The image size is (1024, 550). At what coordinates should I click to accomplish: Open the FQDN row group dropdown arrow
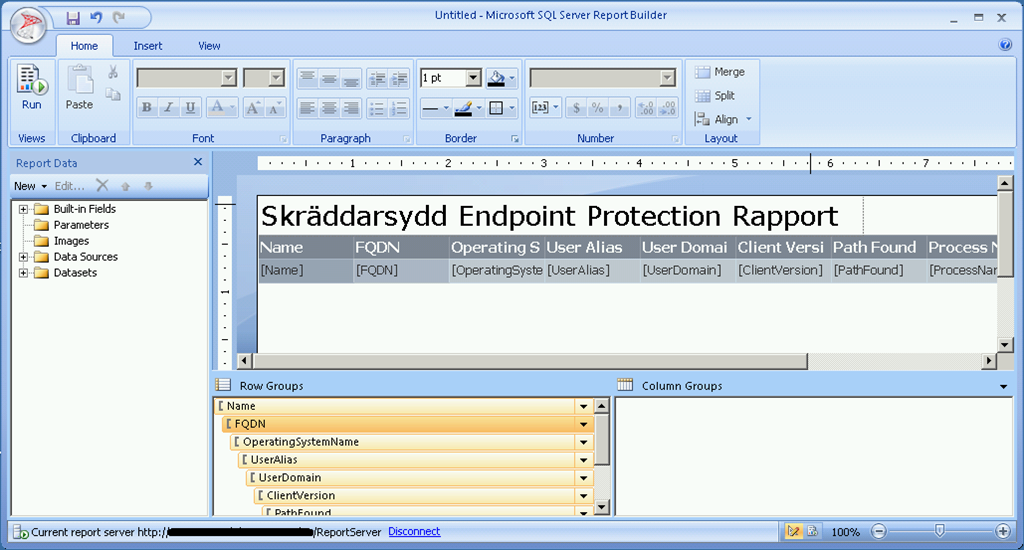[x=583, y=424]
